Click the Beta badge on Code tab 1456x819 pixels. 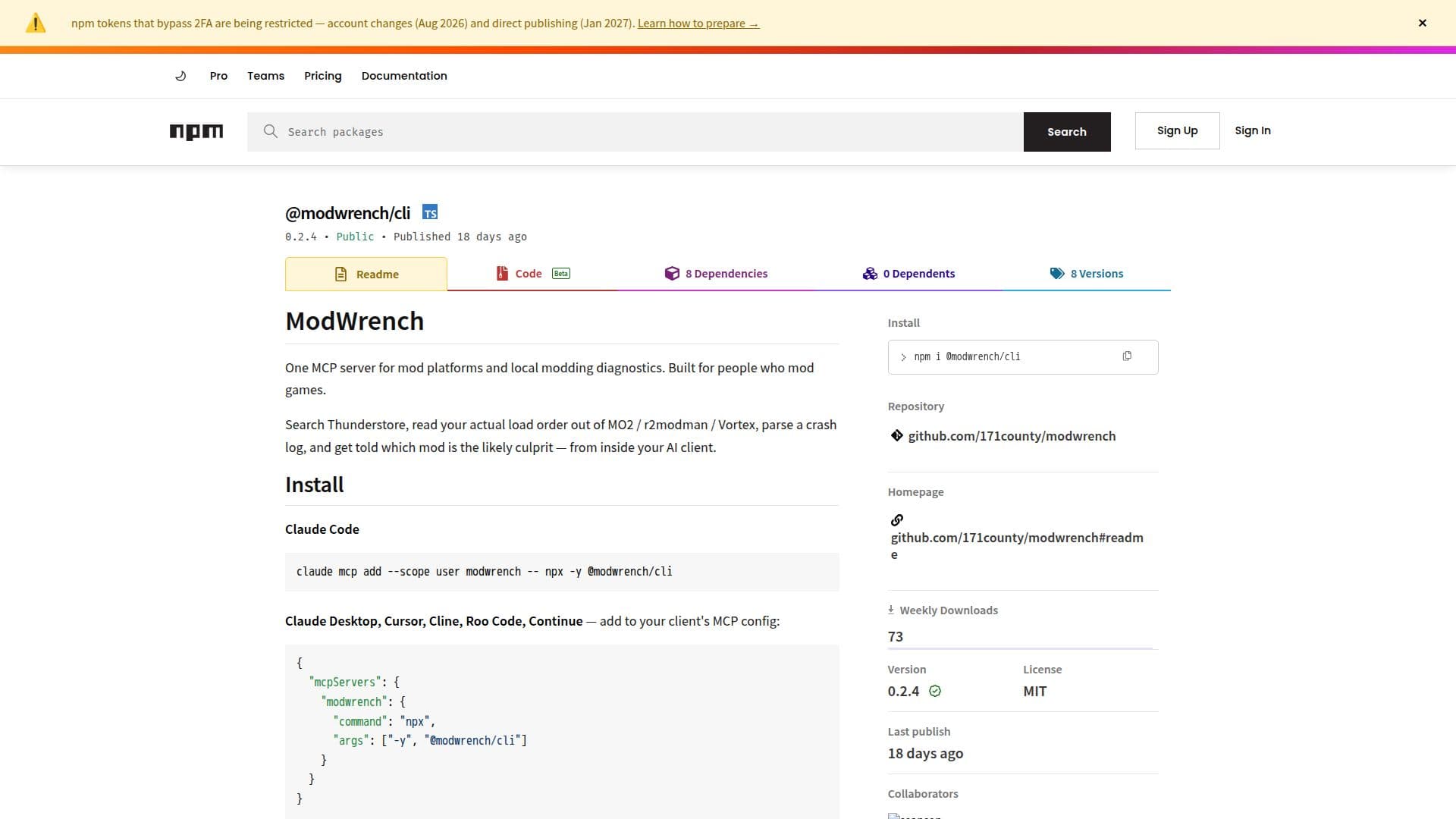coord(561,273)
